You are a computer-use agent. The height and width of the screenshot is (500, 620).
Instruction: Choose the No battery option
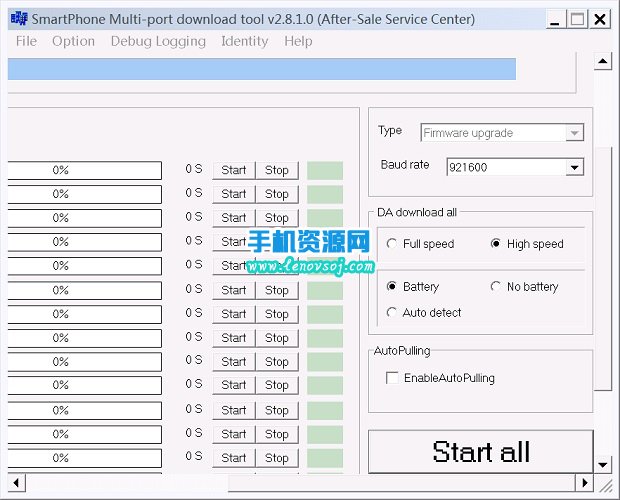(x=496, y=287)
